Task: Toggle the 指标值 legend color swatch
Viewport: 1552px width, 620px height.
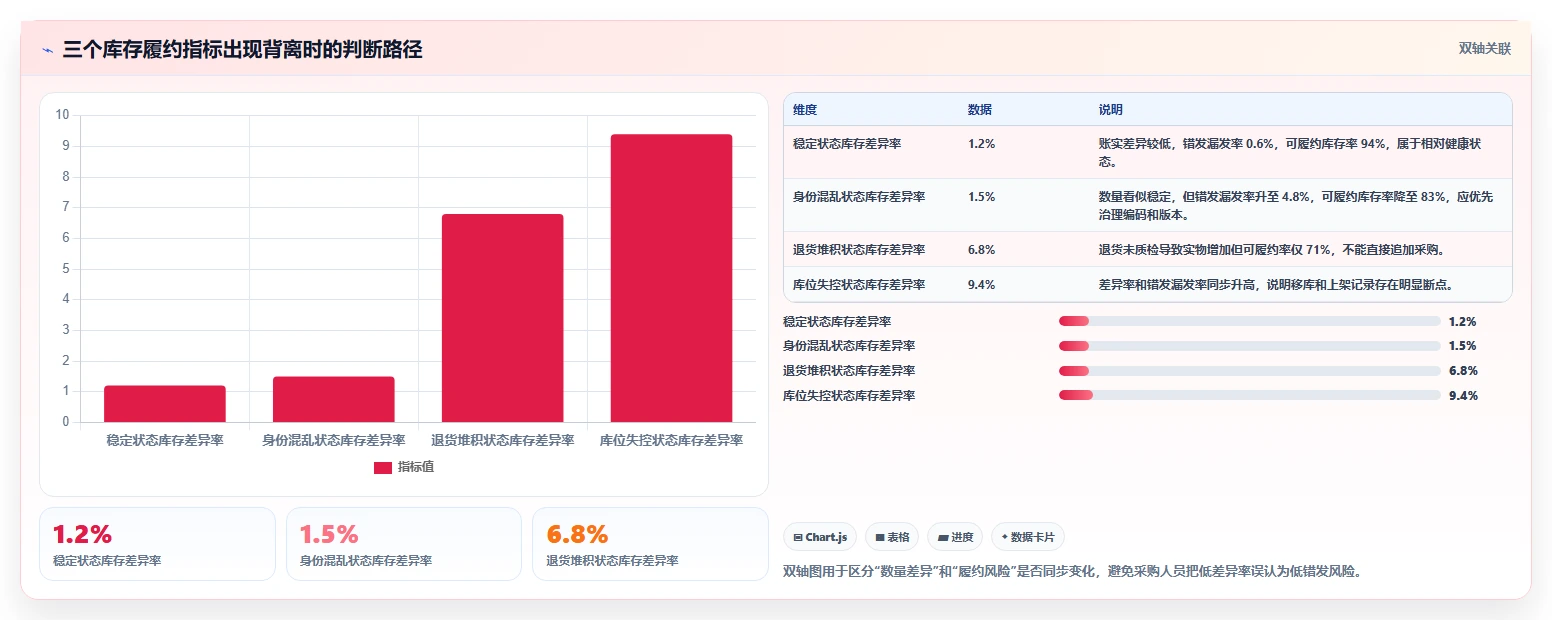Action: (x=383, y=467)
